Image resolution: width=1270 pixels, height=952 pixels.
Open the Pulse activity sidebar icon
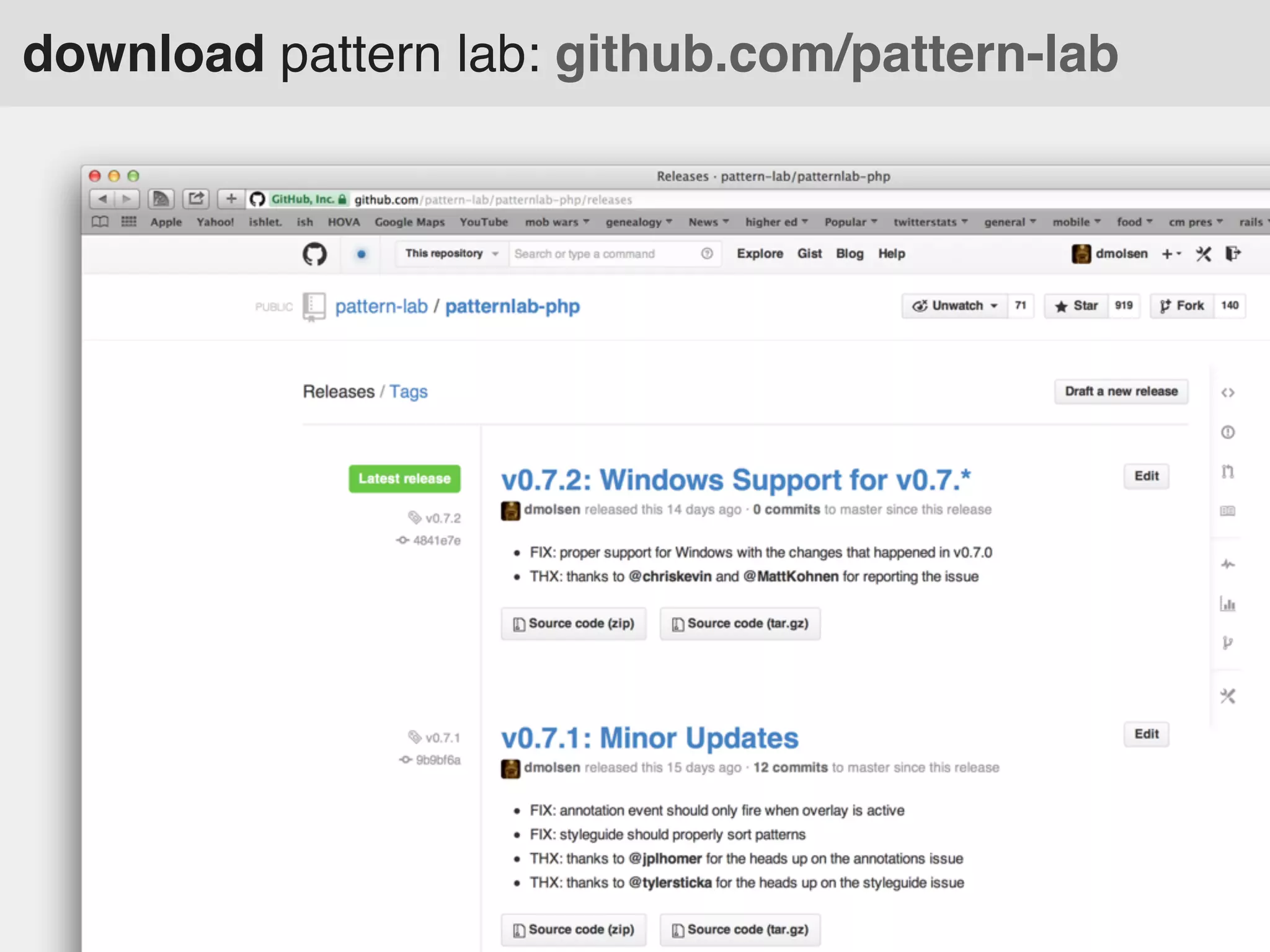[x=1227, y=564]
